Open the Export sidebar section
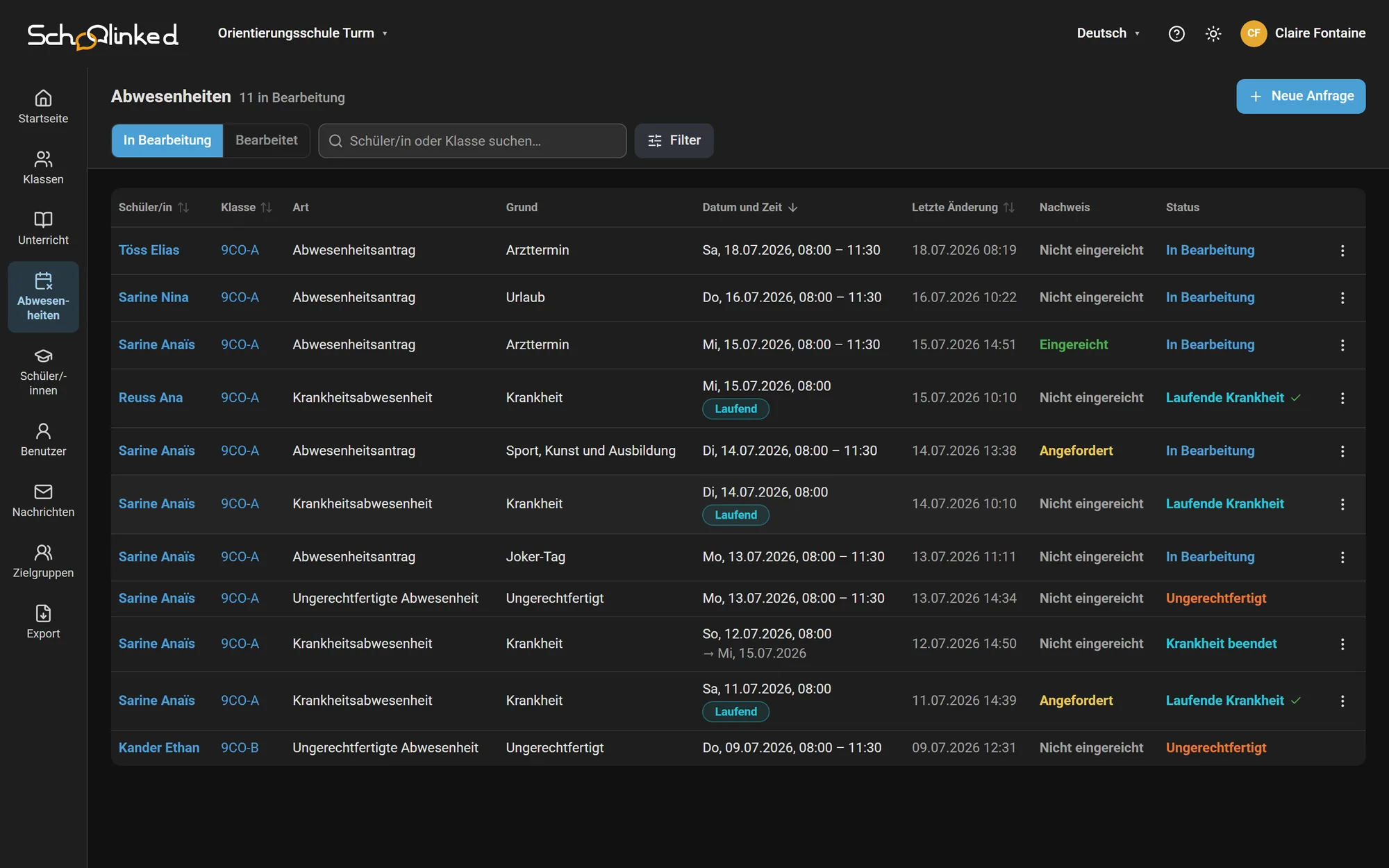 coord(43,622)
